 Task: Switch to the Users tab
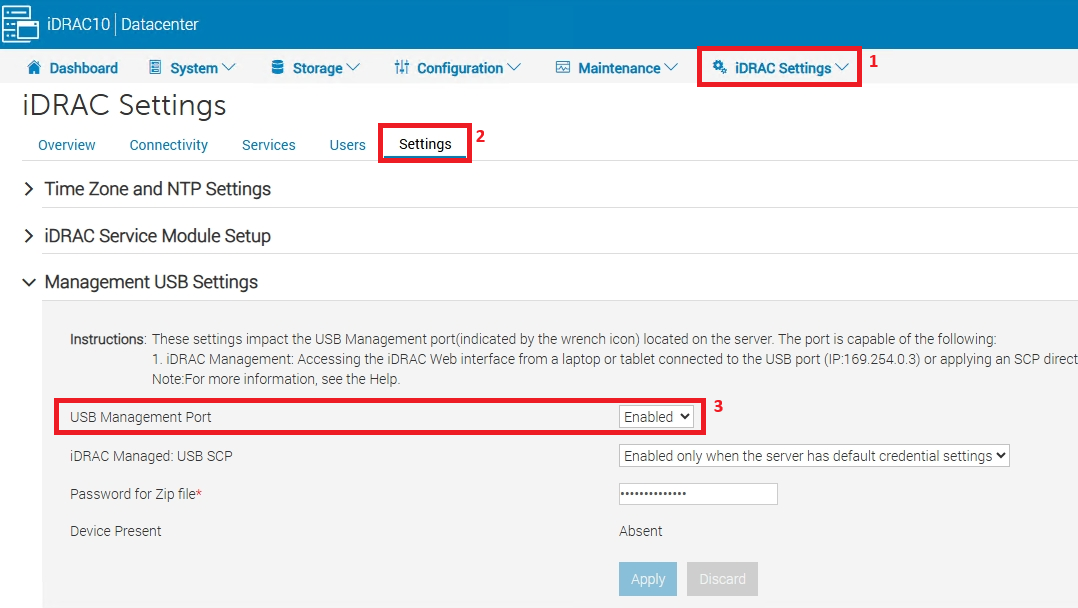coord(347,145)
